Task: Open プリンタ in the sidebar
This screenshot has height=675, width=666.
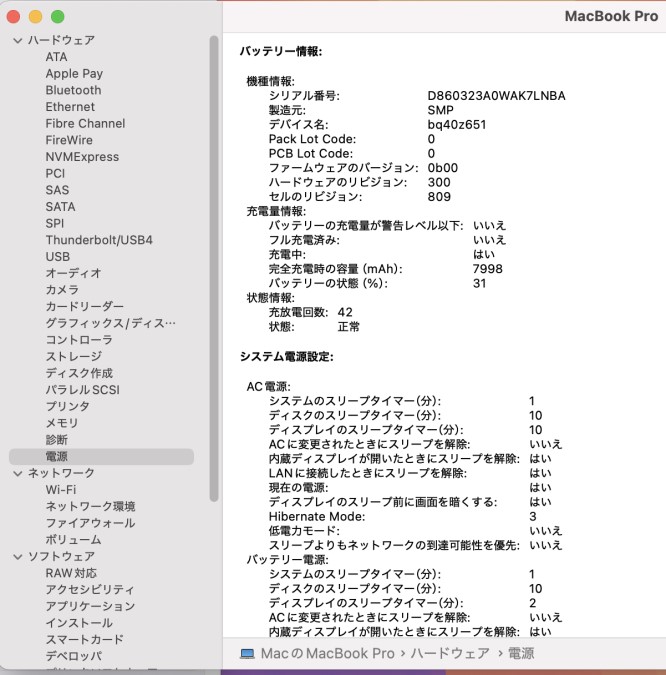Action: coord(68,407)
